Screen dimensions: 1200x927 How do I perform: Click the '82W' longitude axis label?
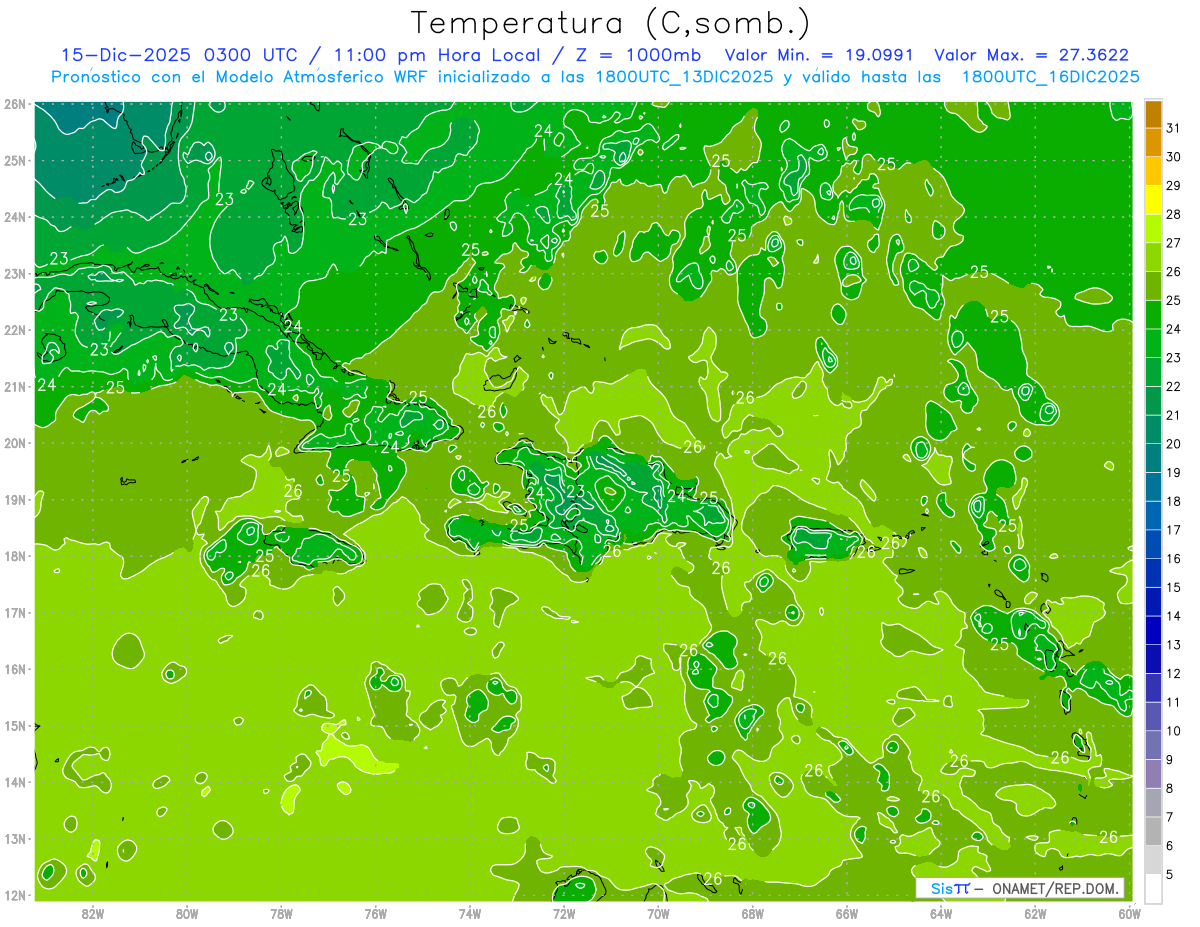coord(93,913)
